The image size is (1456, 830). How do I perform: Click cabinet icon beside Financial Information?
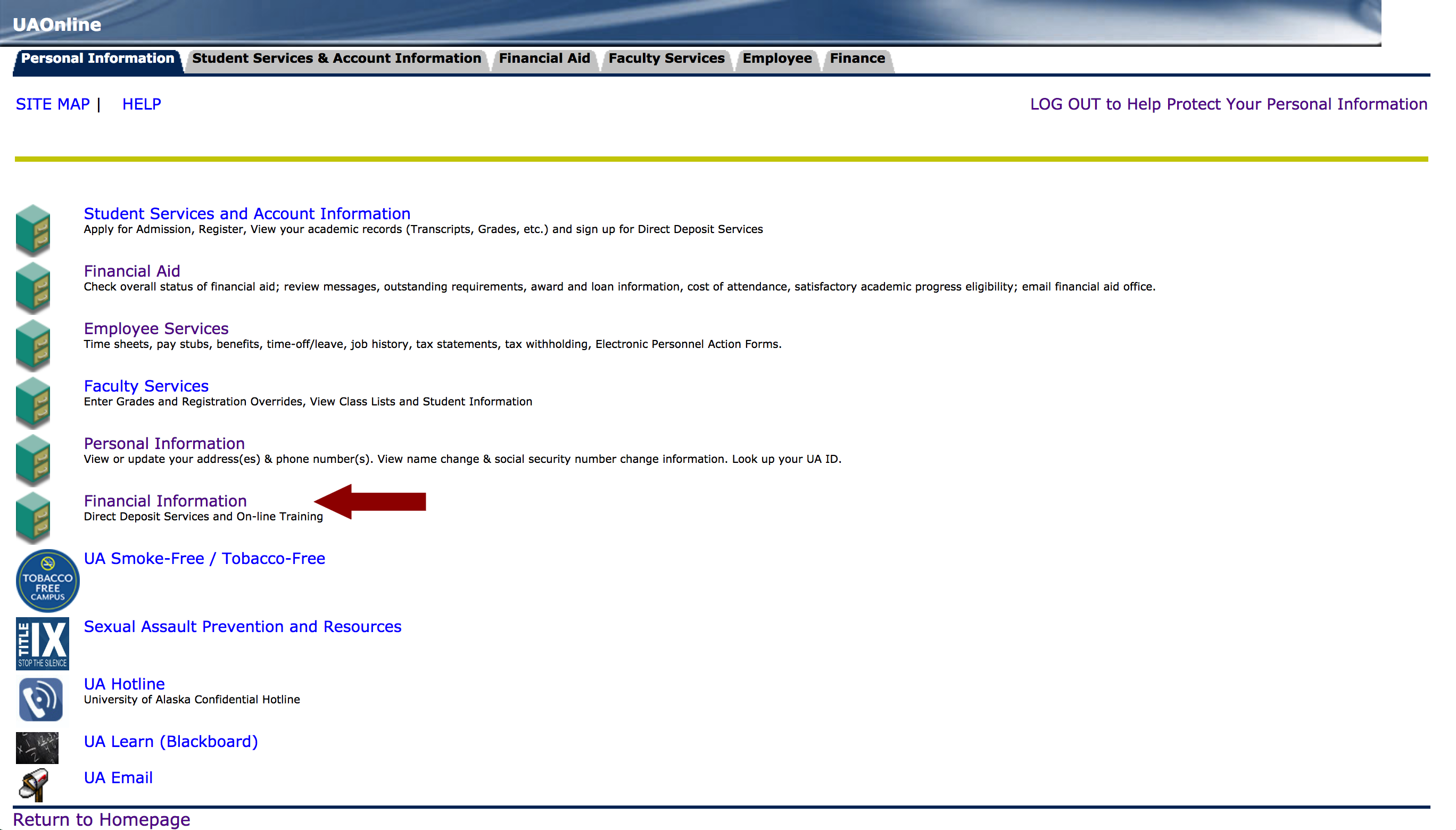click(33, 517)
